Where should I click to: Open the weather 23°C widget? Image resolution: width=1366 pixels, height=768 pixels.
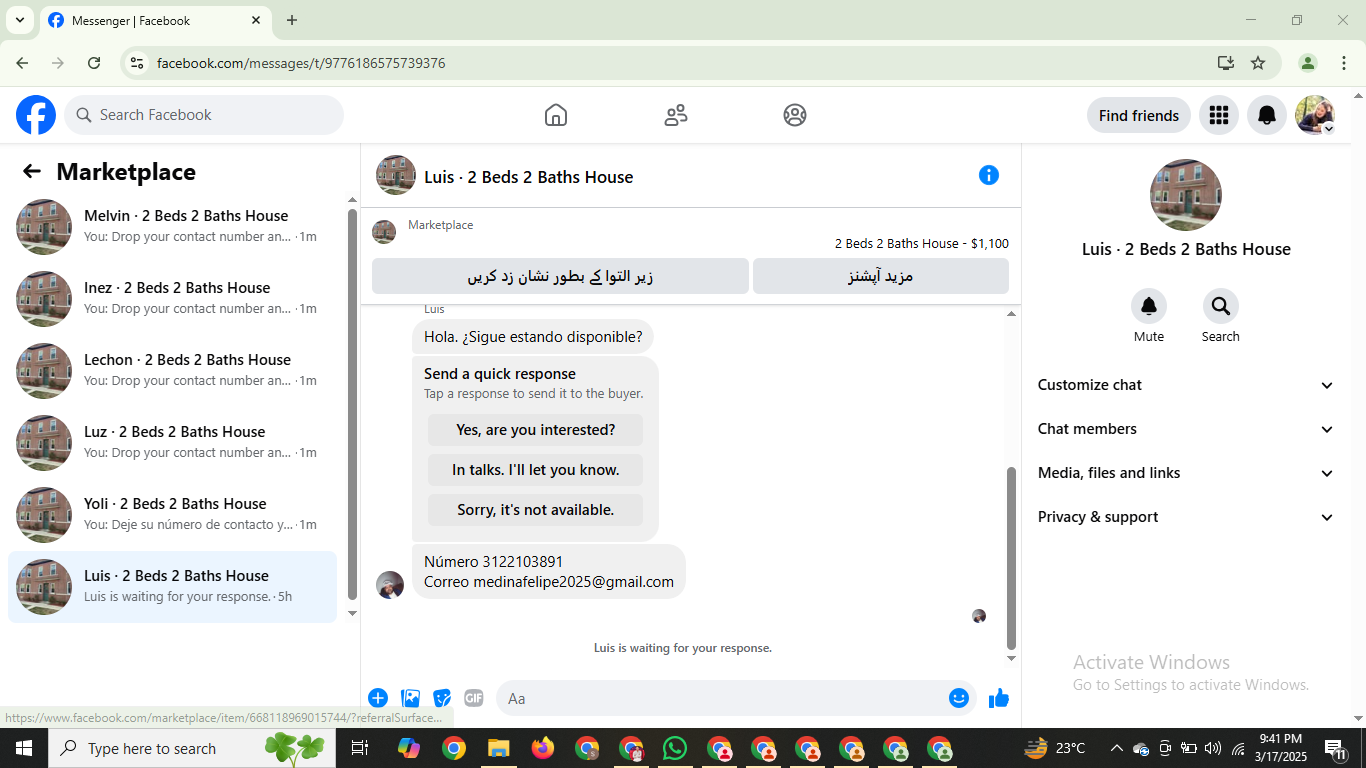click(x=1056, y=748)
